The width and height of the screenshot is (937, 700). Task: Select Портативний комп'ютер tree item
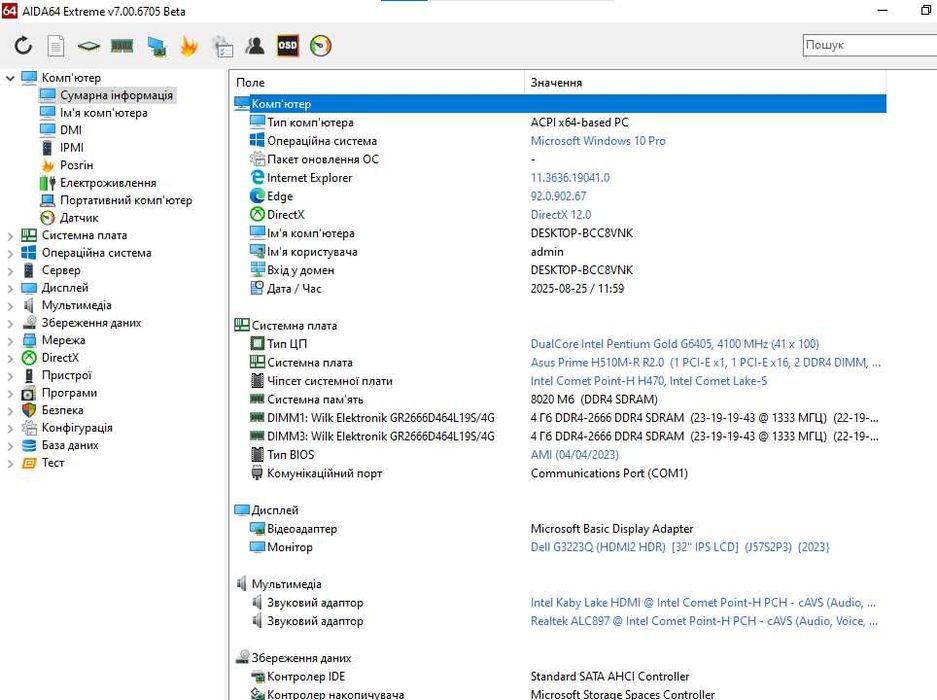[125, 200]
